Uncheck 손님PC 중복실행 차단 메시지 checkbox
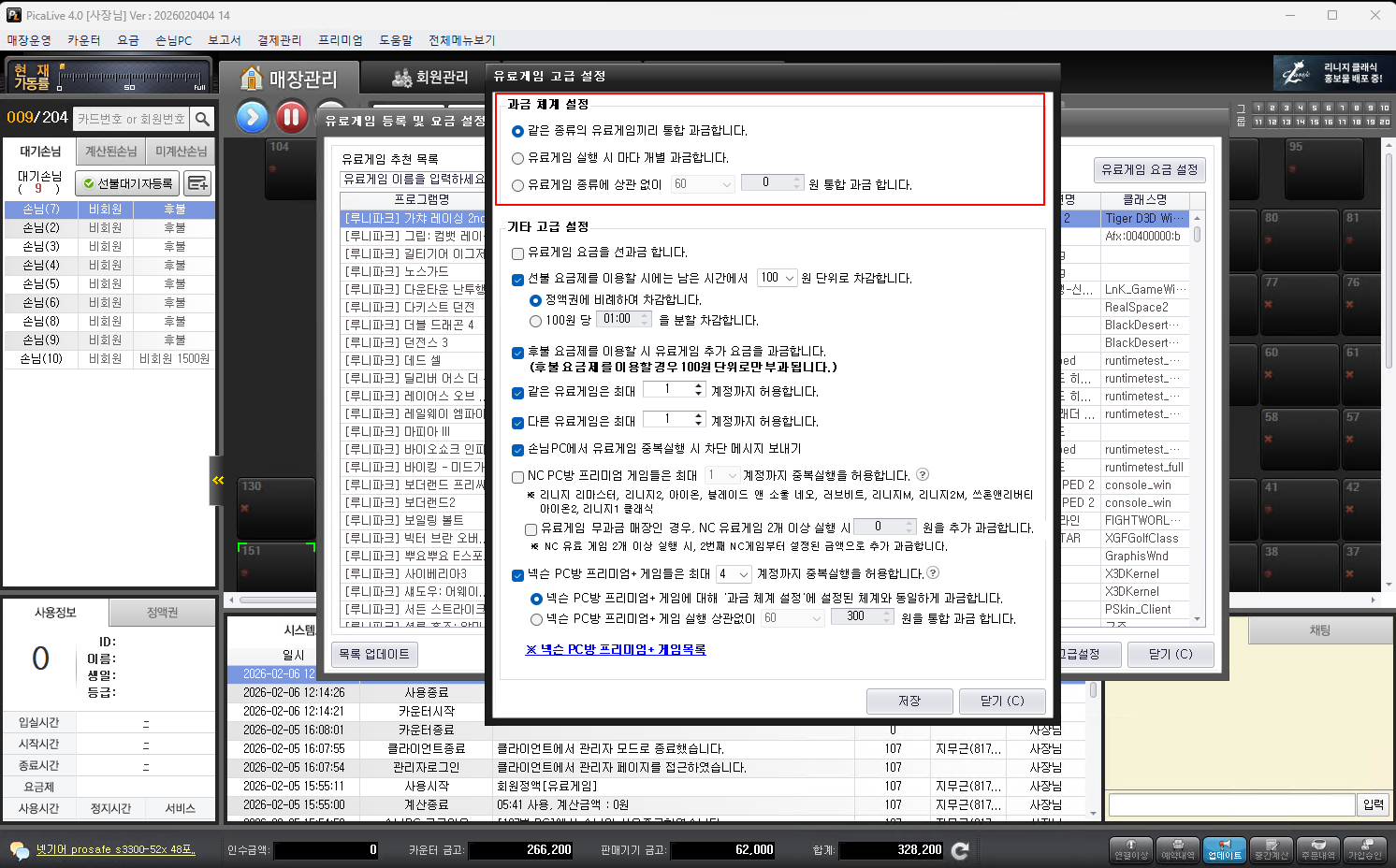This screenshot has height=868, width=1396. pyautogui.click(x=518, y=450)
